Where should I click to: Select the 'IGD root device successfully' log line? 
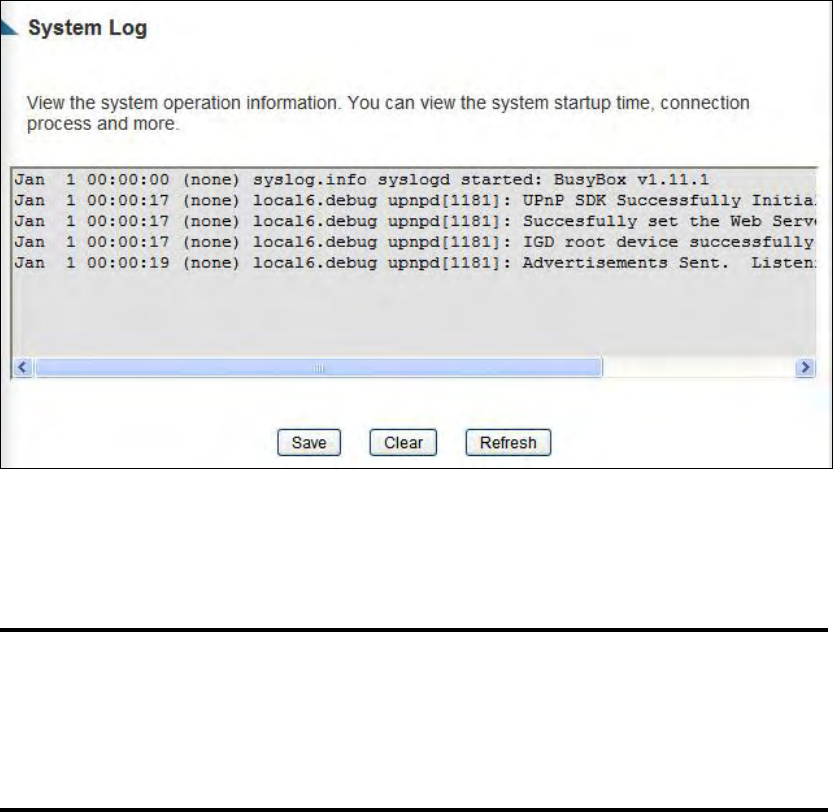click(x=414, y=242)
